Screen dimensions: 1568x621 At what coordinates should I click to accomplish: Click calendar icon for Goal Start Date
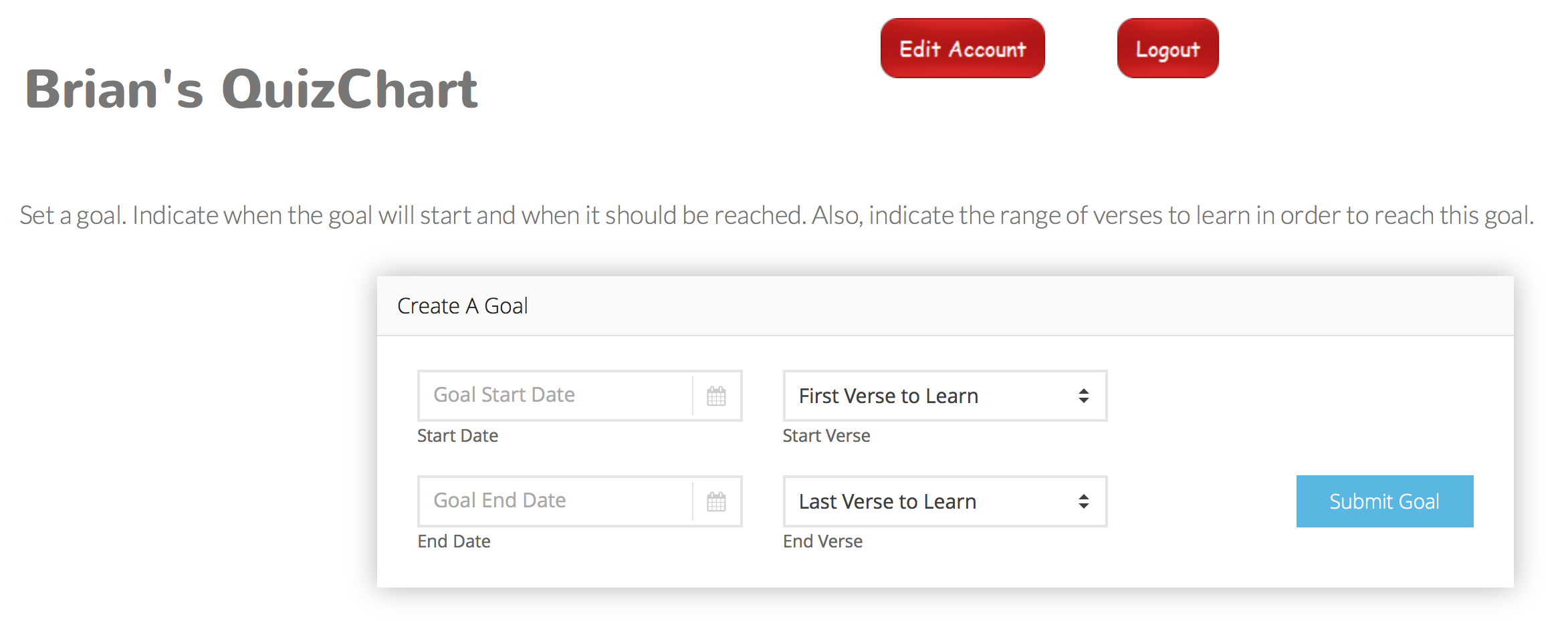tap(716, 396)
